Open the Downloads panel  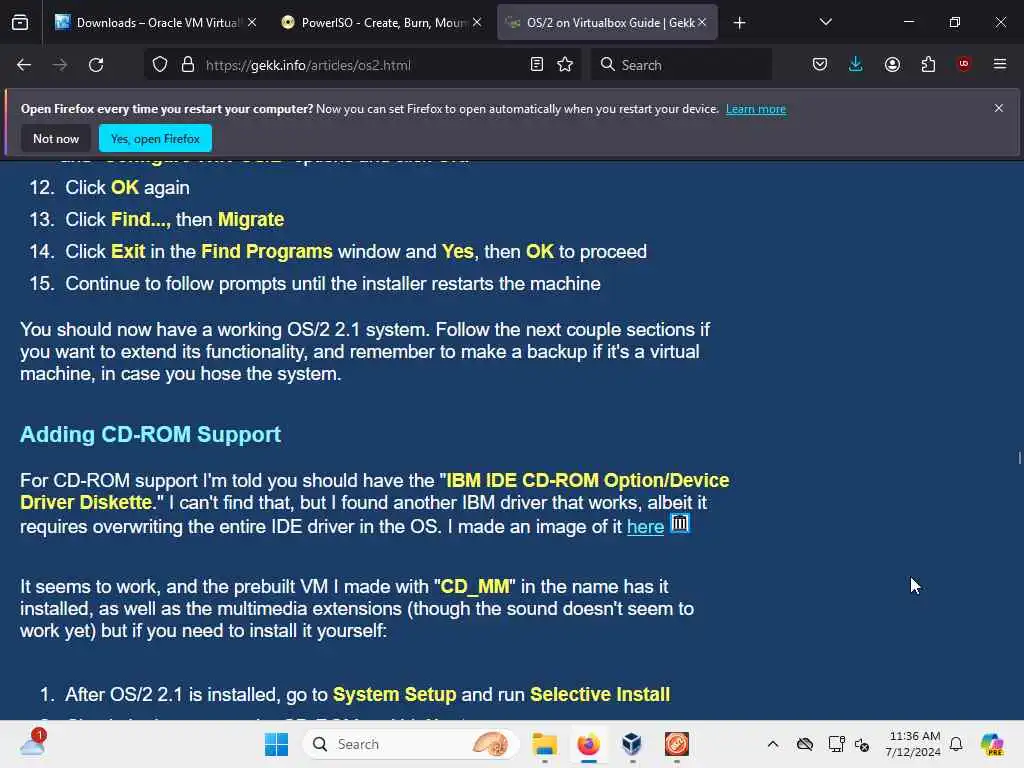click(856, 65)
